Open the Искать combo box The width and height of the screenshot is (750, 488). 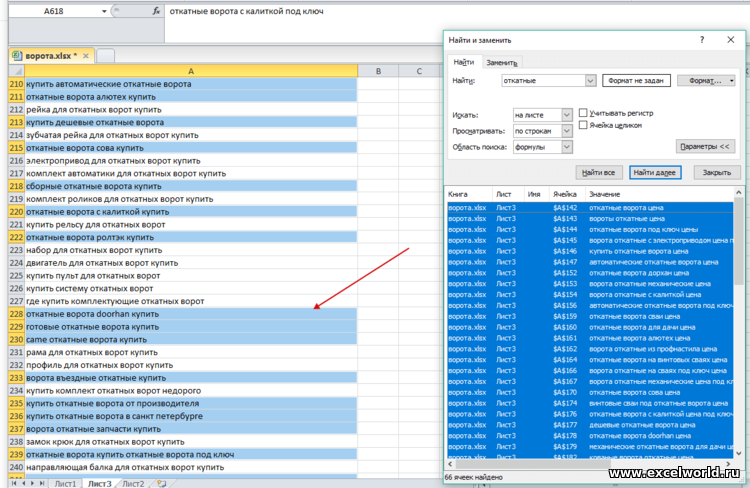pyautogui.click(x=542, y=115)
